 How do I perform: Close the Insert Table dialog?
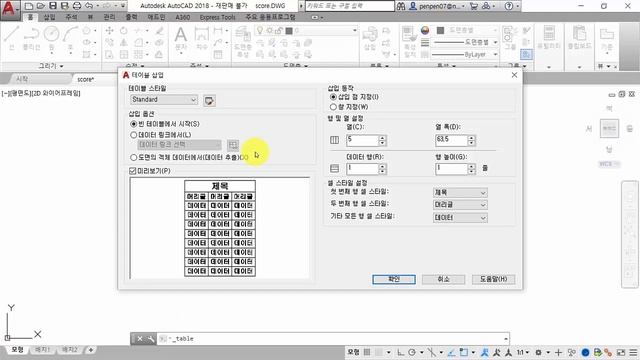[x=514, y=75]
